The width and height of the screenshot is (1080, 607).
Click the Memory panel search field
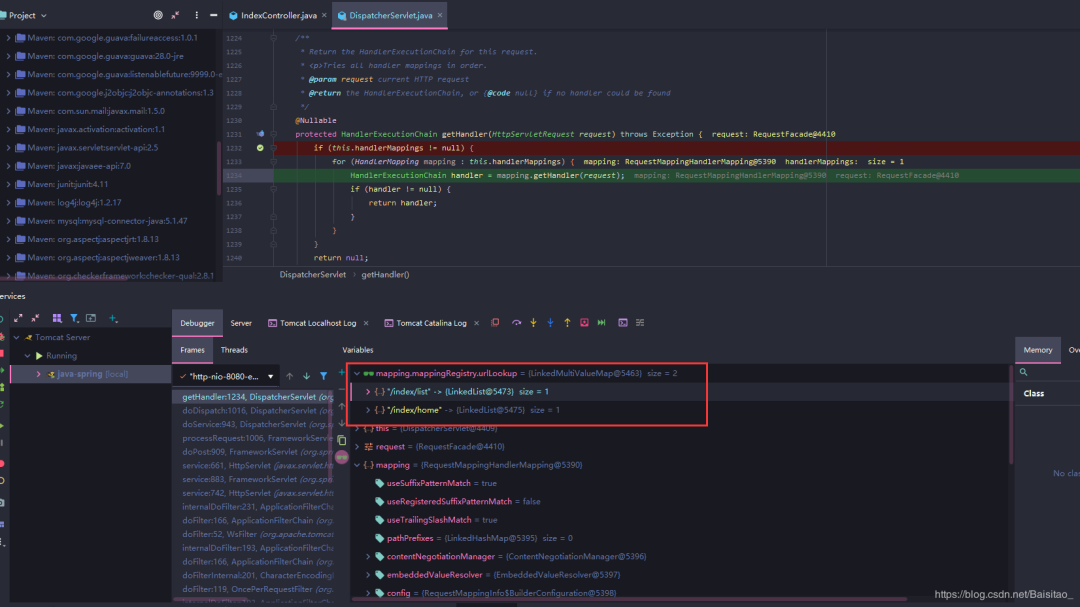tap(1048, 372)
